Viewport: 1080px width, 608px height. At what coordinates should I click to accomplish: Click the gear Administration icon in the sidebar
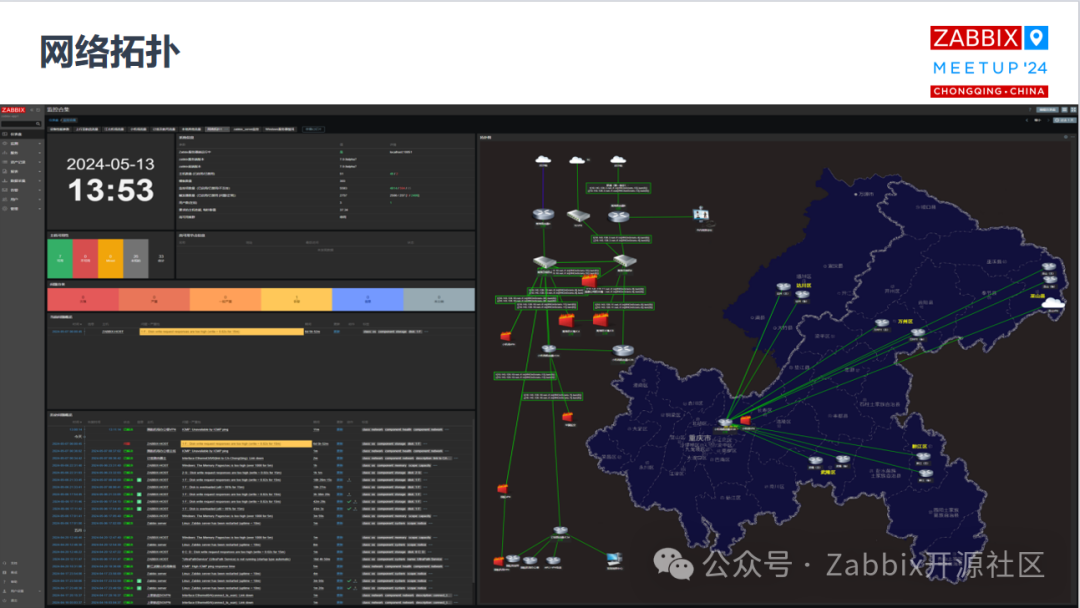click(x=5, y=209)
